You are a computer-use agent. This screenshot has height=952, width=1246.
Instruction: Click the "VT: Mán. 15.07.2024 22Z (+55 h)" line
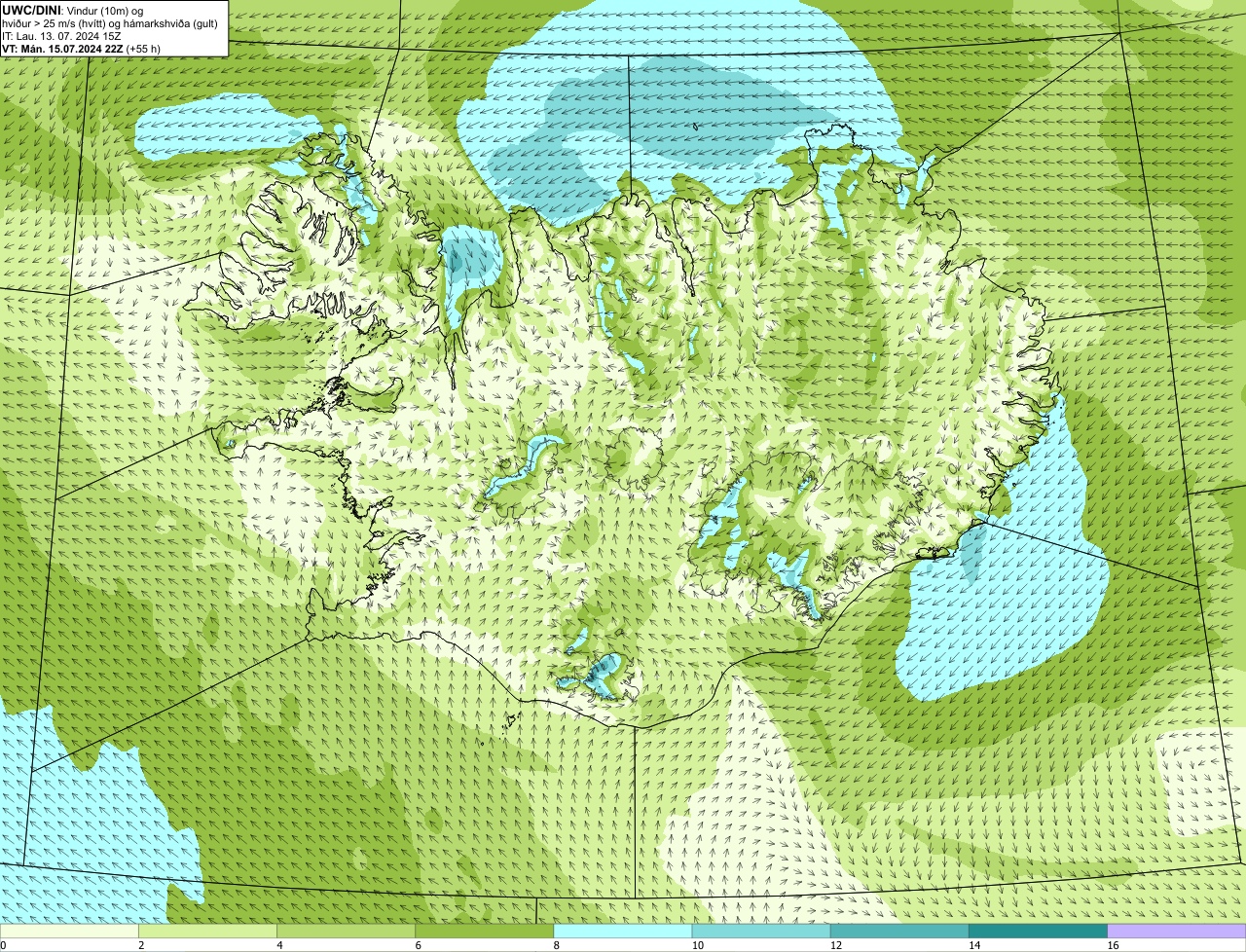(82, 48)
